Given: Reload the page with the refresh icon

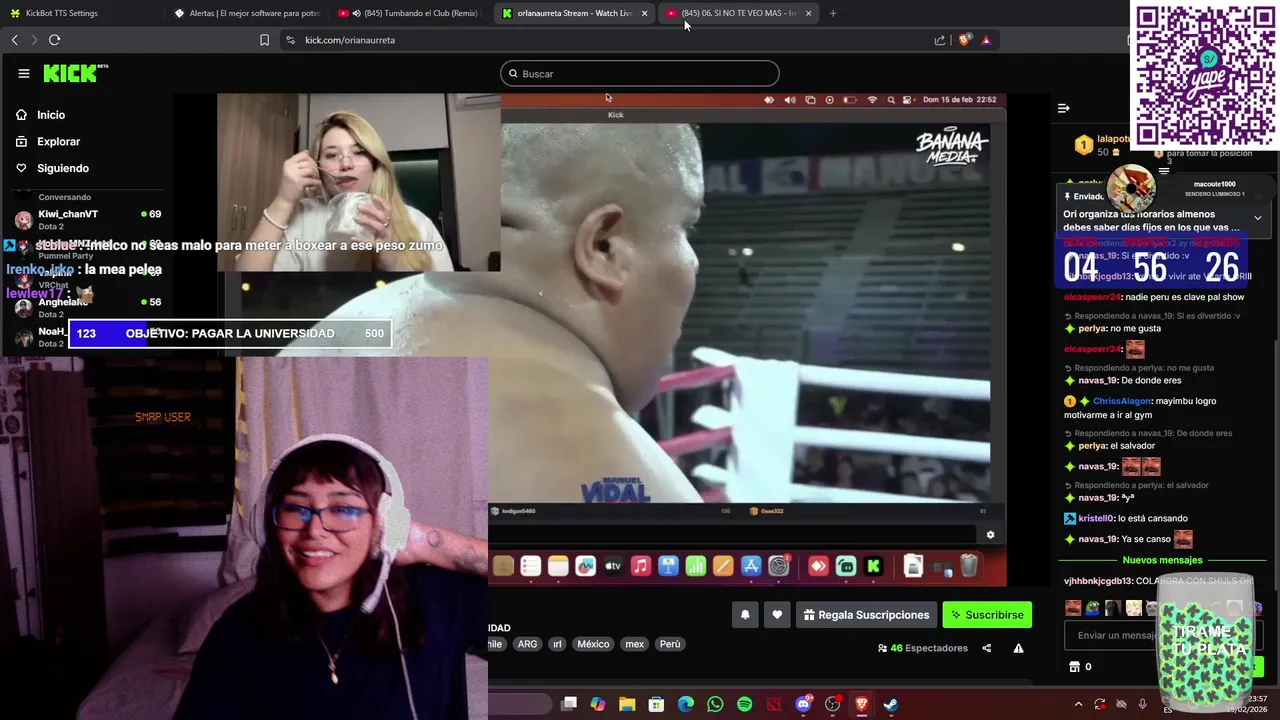Looking at the screenshot, I should 54,40.
